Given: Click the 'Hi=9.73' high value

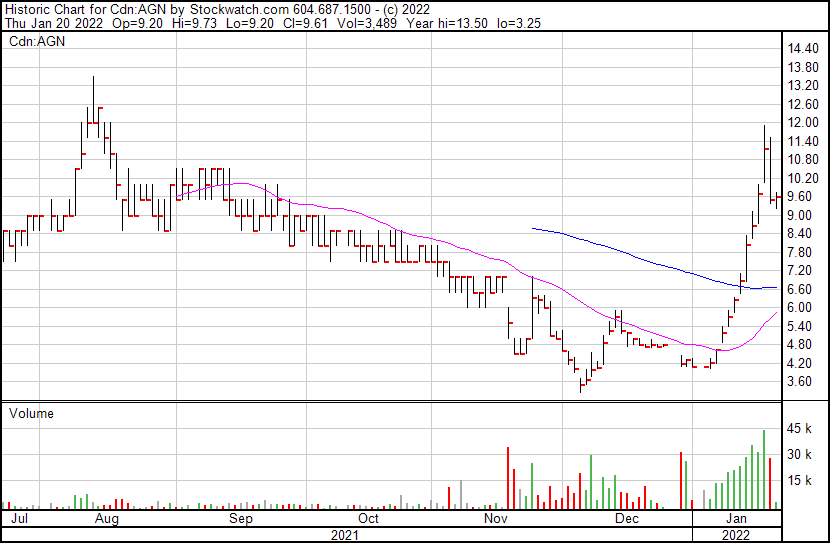Looking at the screenshot, I should pos(194,23).
